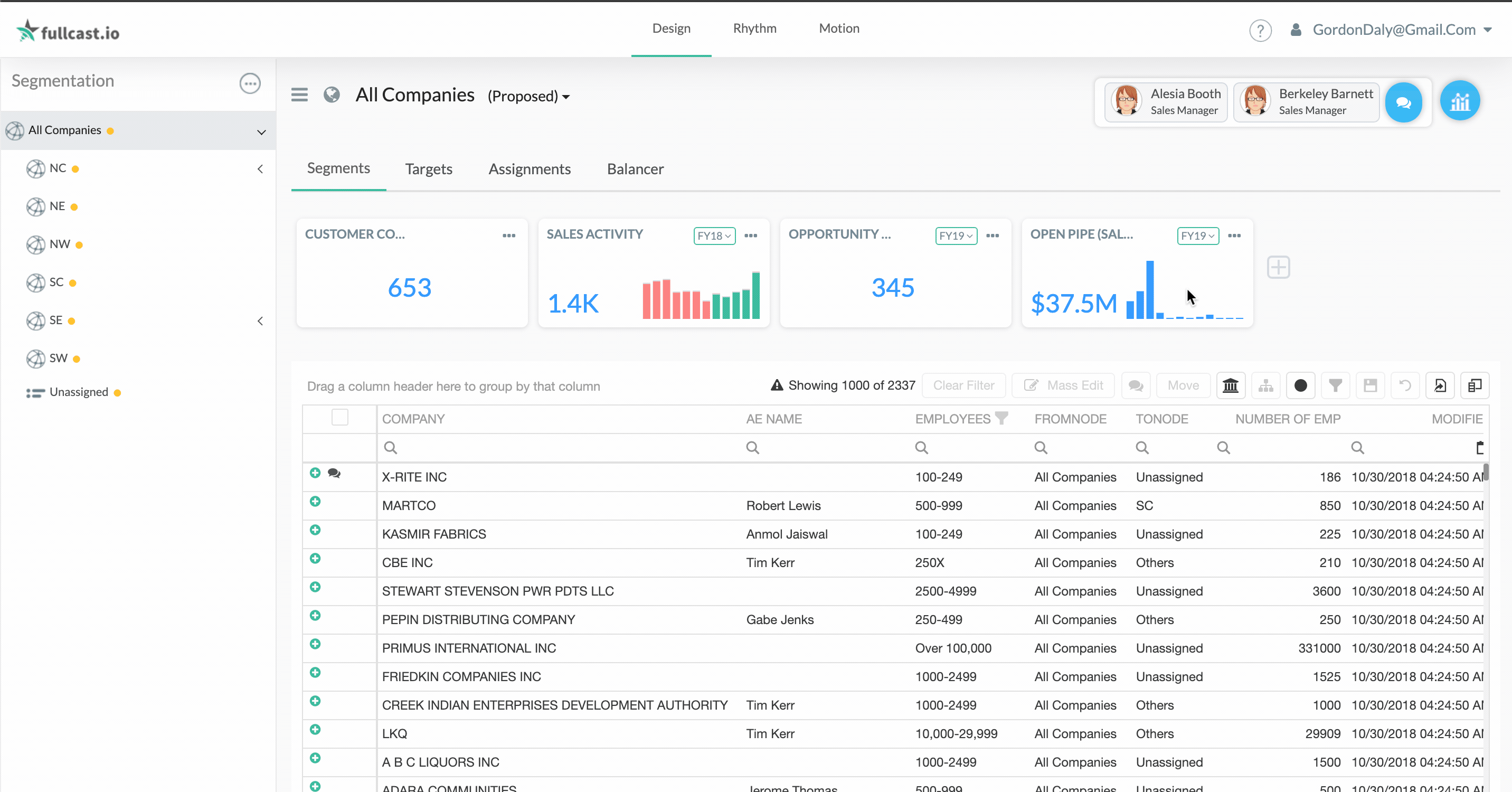Open the Balancer tab
The image size is (1512, 792).
pos(635,169)
